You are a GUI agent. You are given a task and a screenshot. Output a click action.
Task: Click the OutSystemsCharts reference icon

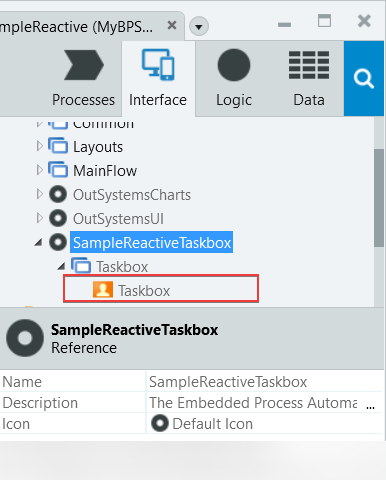58,194
